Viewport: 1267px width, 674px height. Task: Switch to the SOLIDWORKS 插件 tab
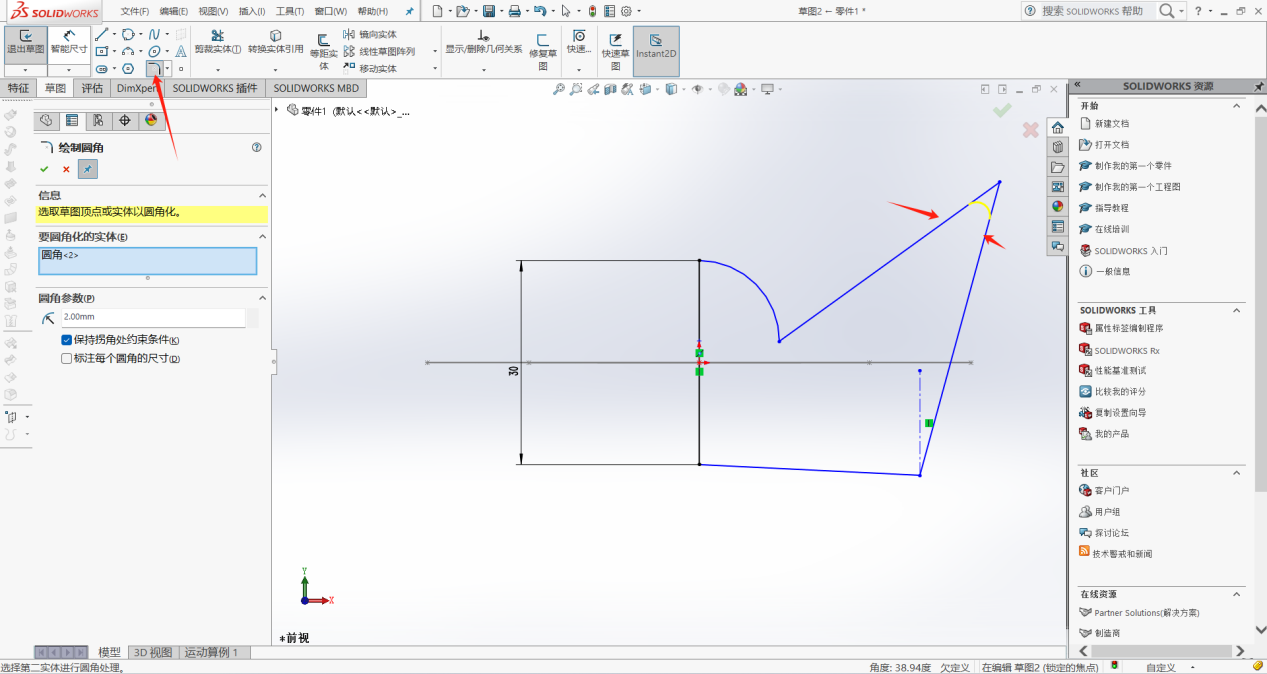pyautogui.click(x=215, y=88)
